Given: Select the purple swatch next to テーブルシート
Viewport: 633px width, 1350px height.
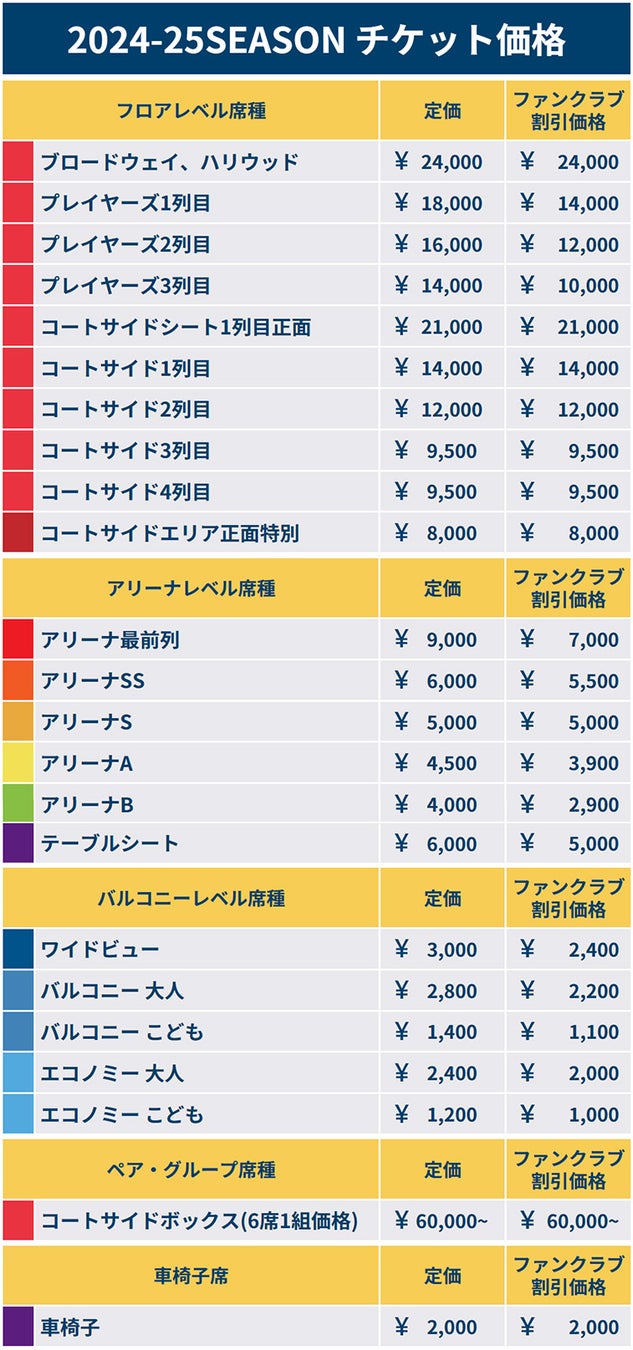Looking at the screenshot, I should tap(18, 844).
